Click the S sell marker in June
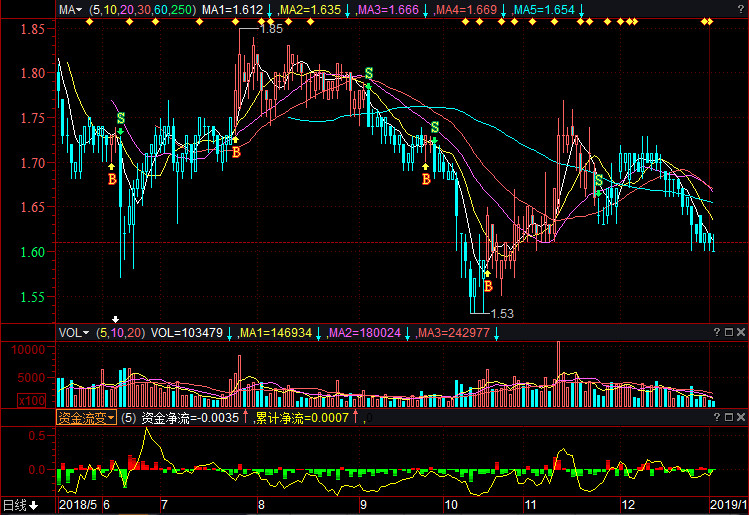The image size is (749, 515). (121, 118)
